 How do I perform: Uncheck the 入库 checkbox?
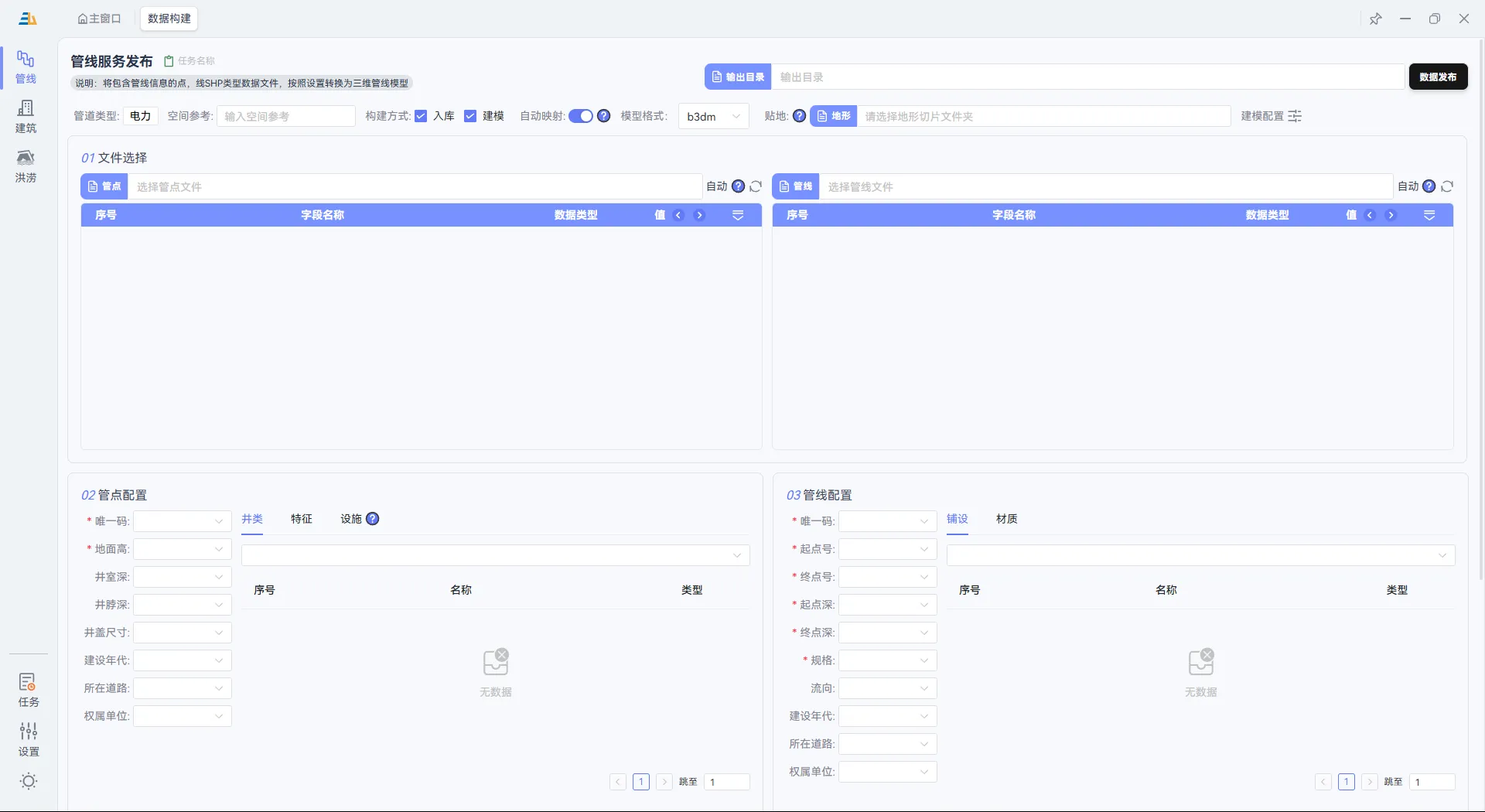[x=421, y=116]
